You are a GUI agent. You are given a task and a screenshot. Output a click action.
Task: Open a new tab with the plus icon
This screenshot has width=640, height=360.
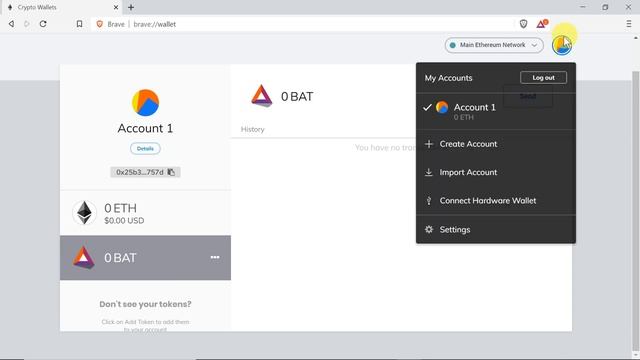point(131,7)
